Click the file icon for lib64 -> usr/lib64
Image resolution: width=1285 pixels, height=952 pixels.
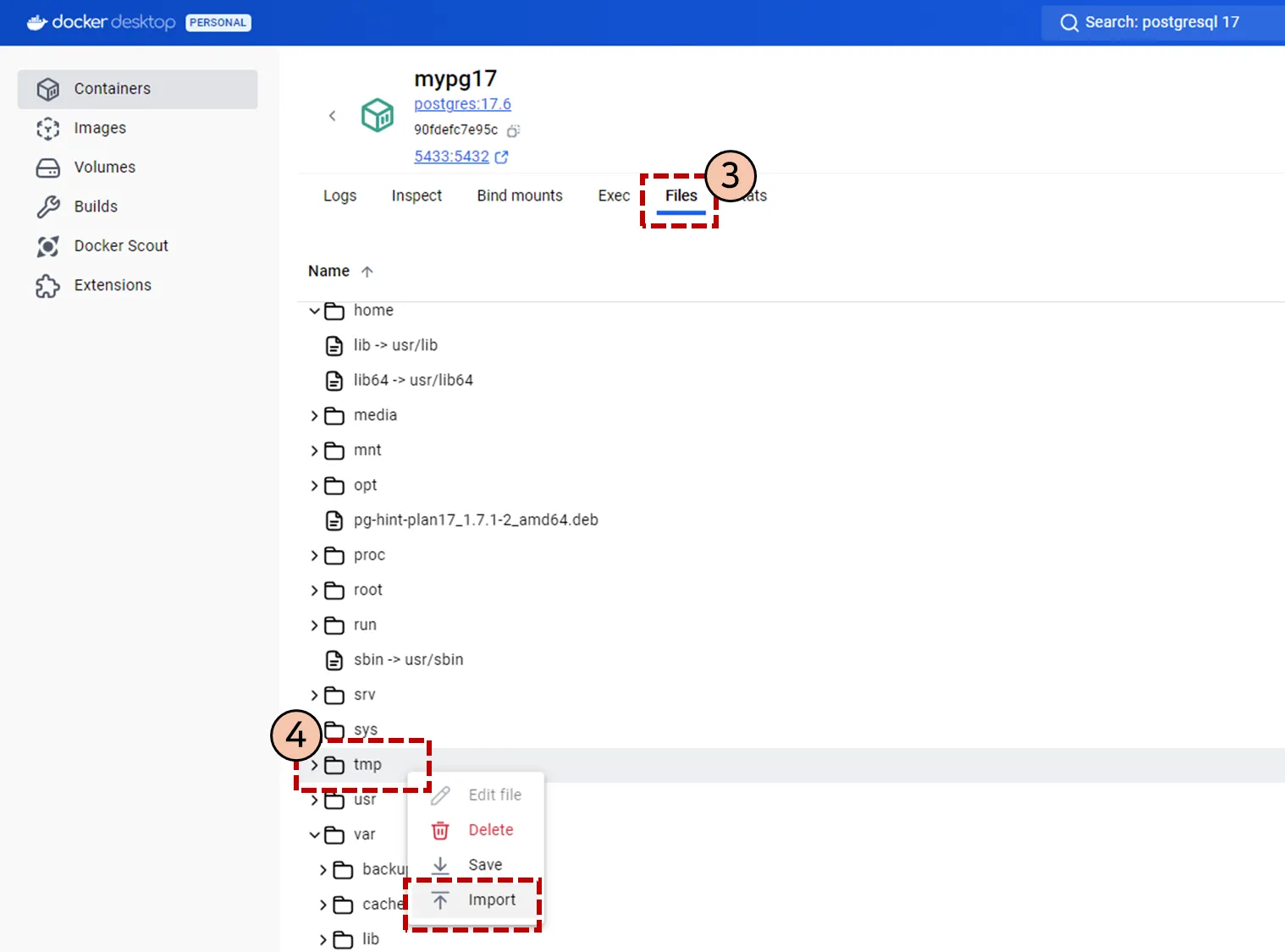(x=334, y=381)
